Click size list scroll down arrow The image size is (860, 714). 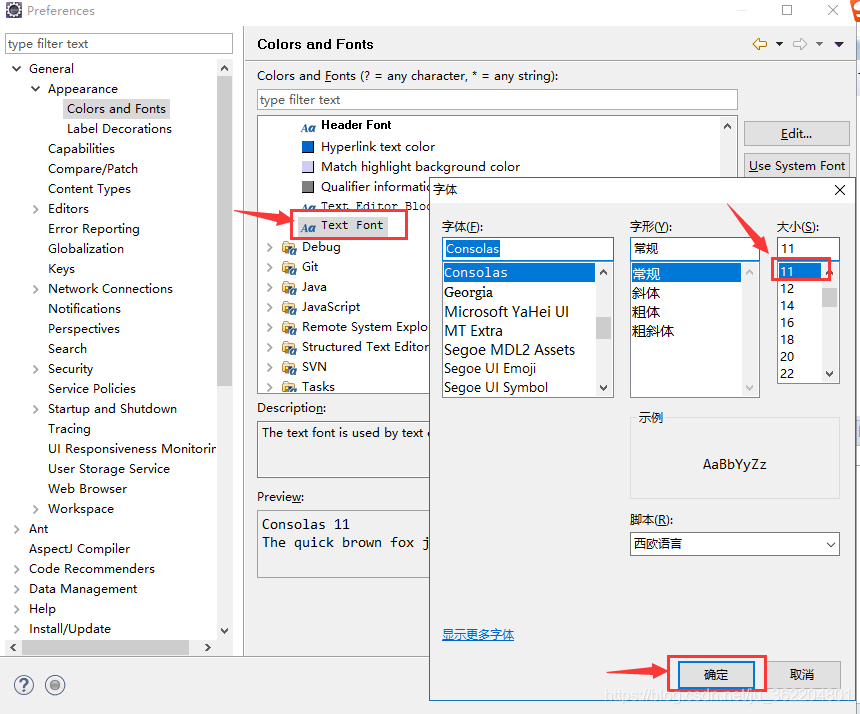829,374
